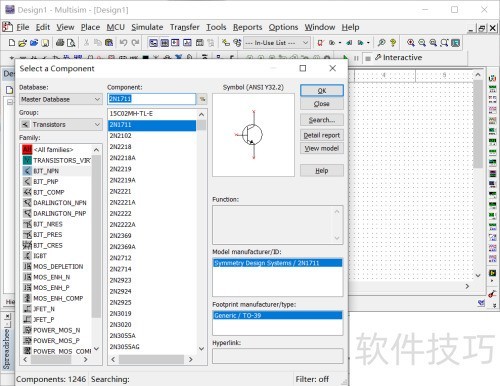Screen dimensions: 500x386
Task: Click the Undo arrow icon
Action: (x=123, y=43)
